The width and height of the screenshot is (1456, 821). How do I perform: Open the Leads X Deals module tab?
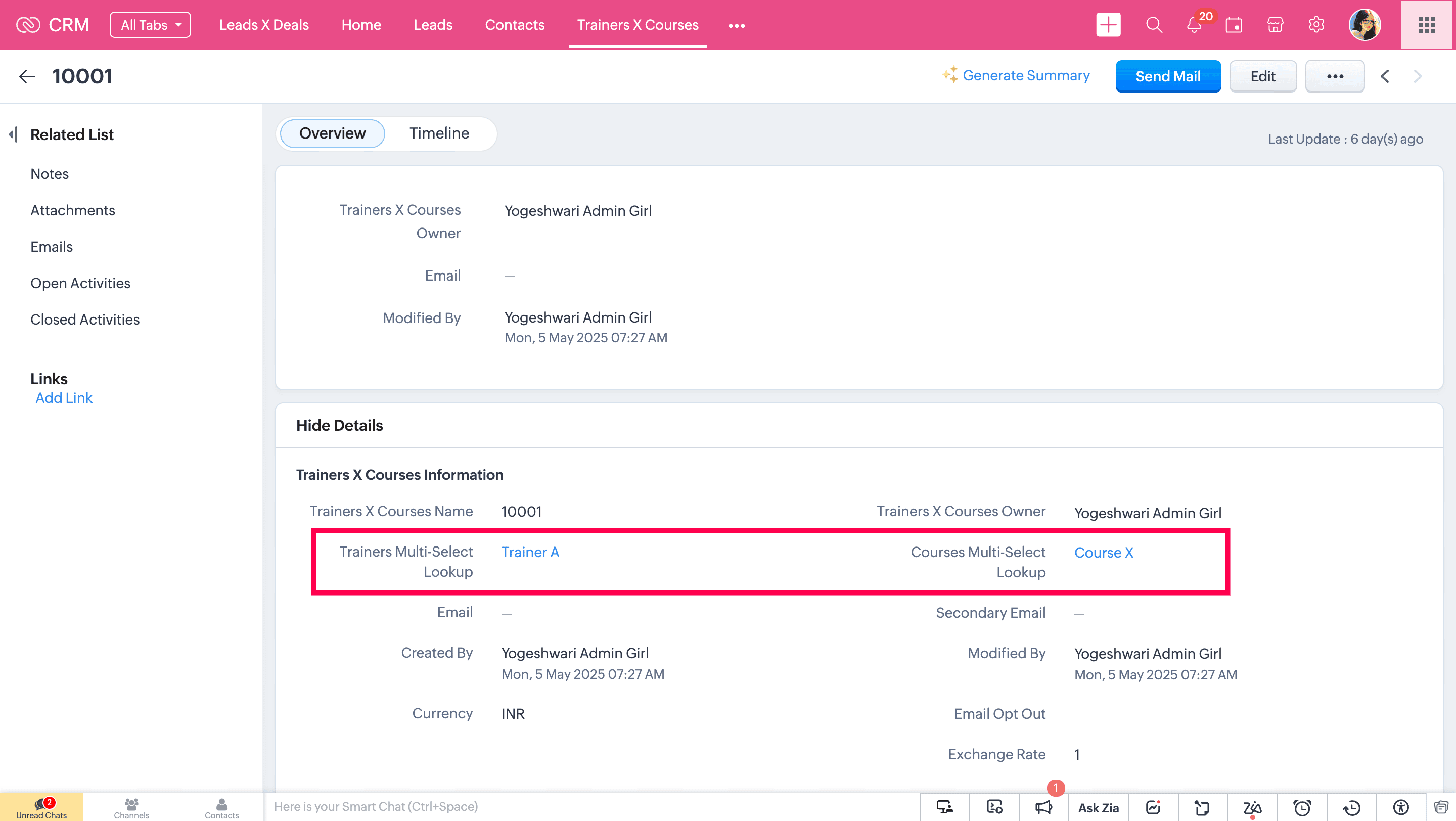coord(264,25)
